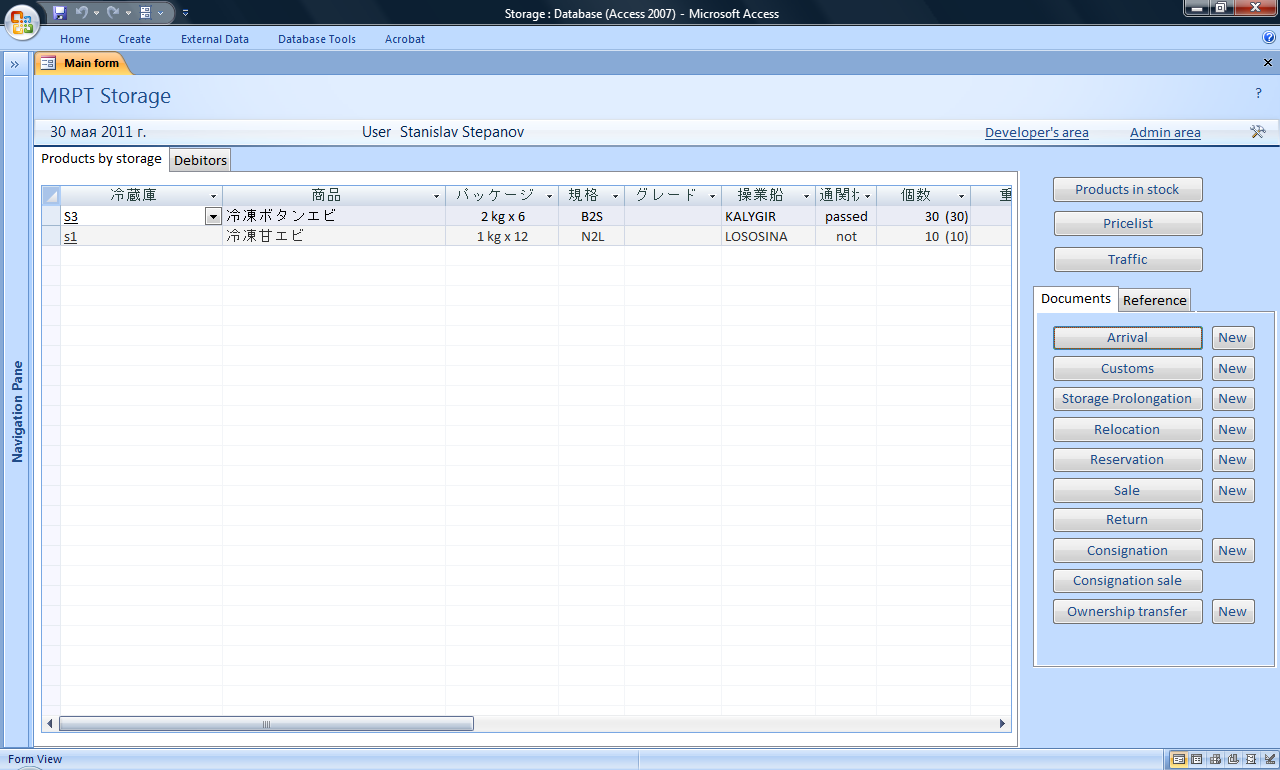Open the グレード column filter dropdown
1280x770 pixels.
[712, 196]
